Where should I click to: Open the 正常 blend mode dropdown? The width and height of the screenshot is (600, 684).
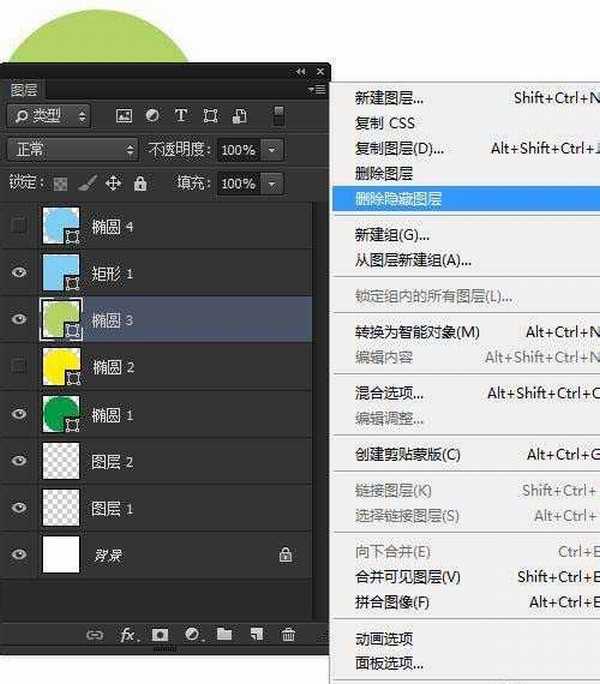pyautogui.click(x=72, y=150)
